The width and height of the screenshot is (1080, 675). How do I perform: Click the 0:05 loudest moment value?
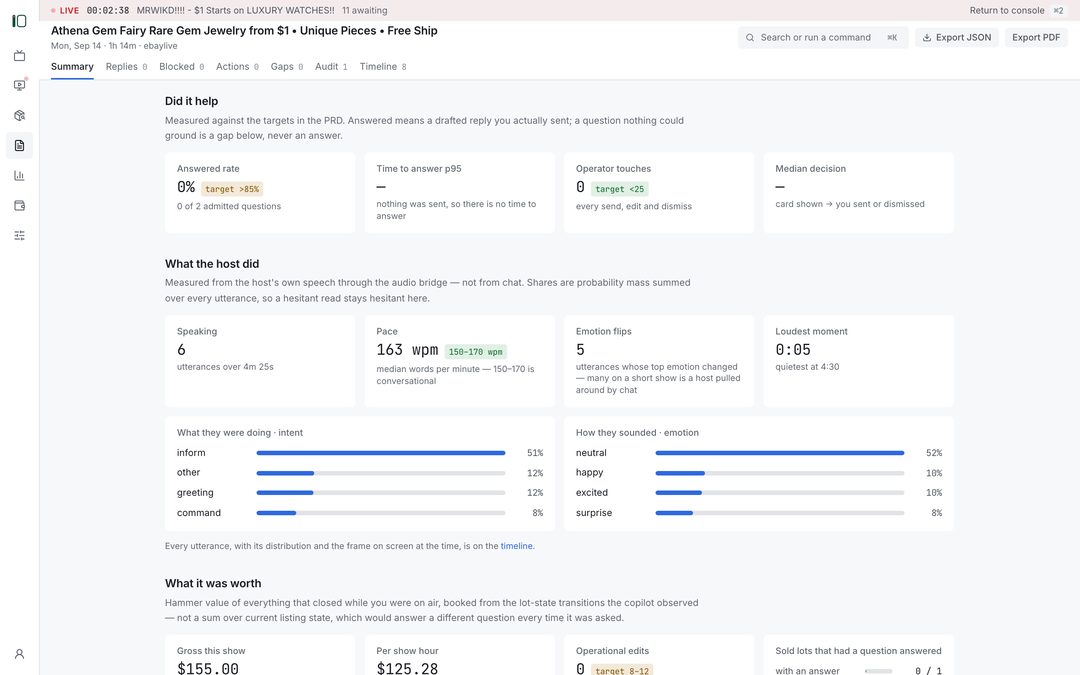[793, 350]
